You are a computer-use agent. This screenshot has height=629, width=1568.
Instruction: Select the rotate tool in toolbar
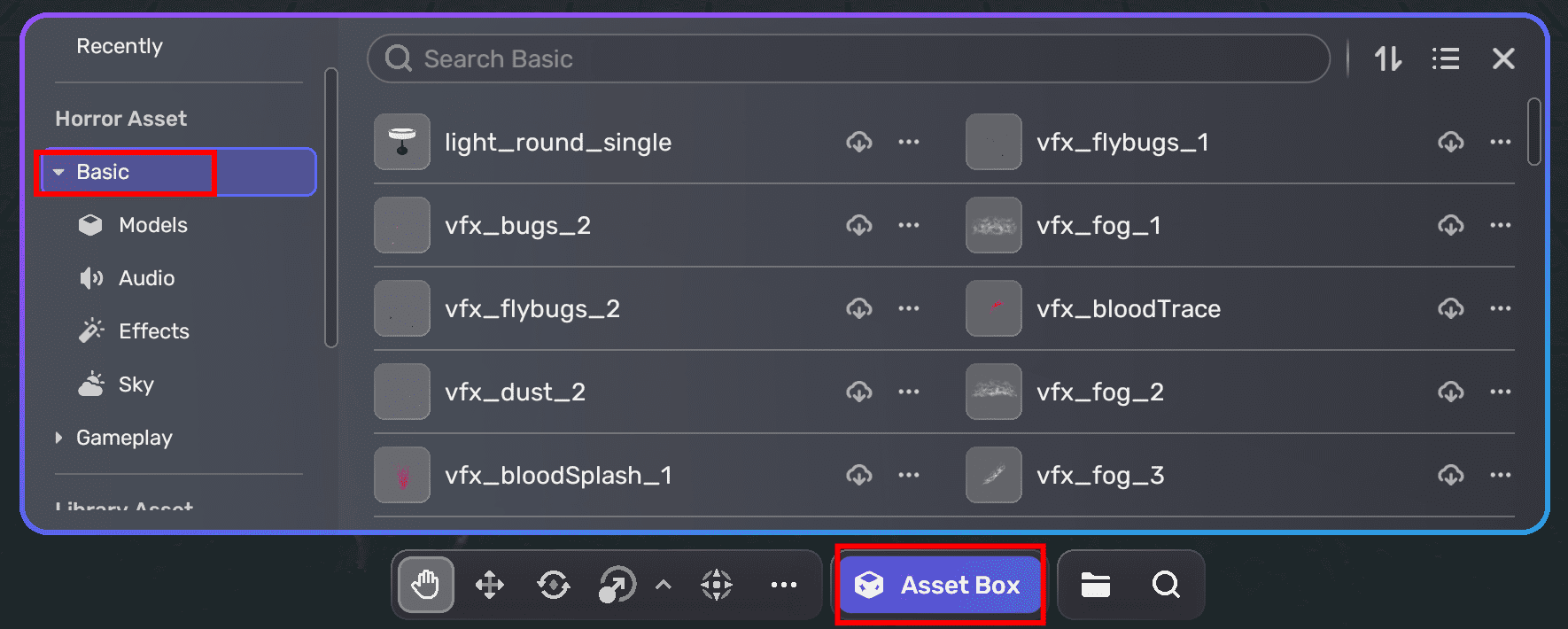(x=554, y=585)
